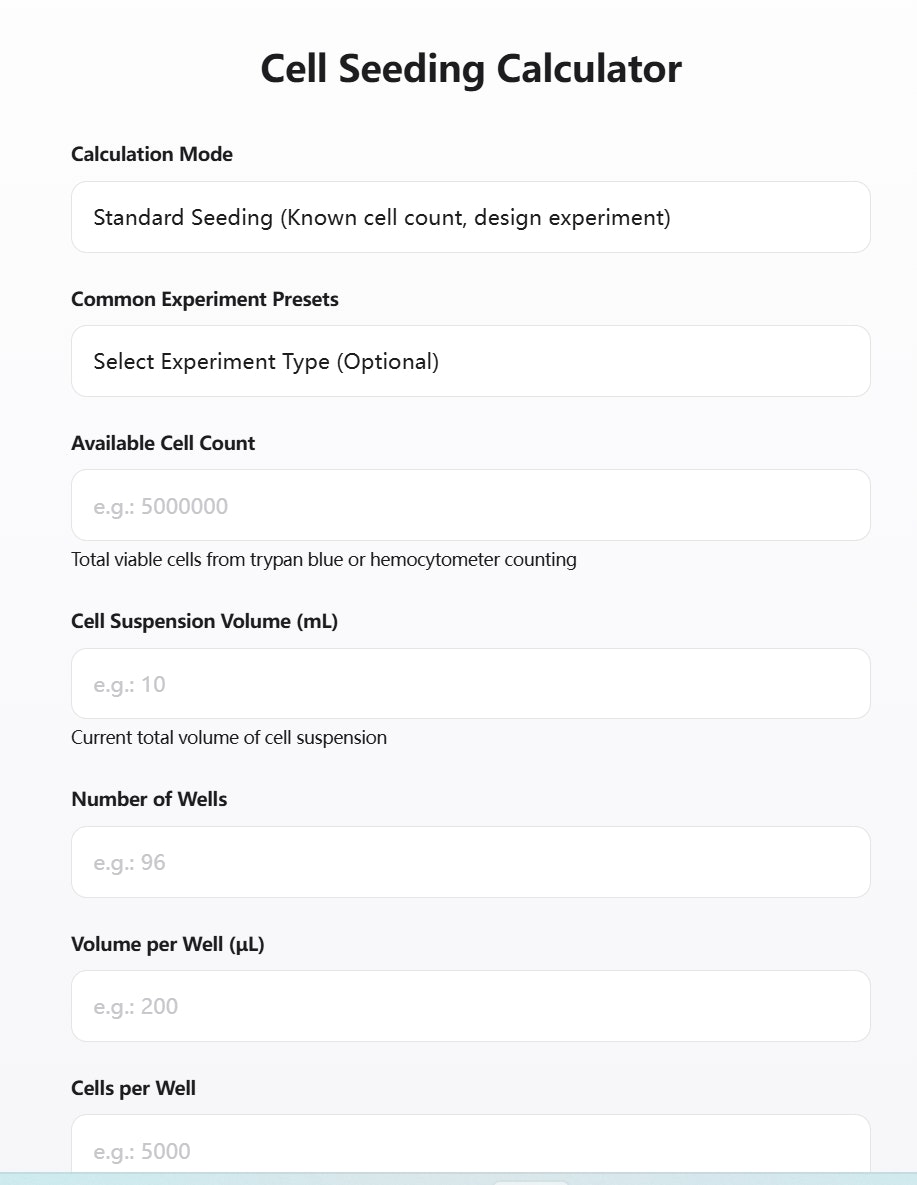The image size is (917, 1185).
Task: Click the trypan blue counting hint text
Action: [x=324, y=559]
